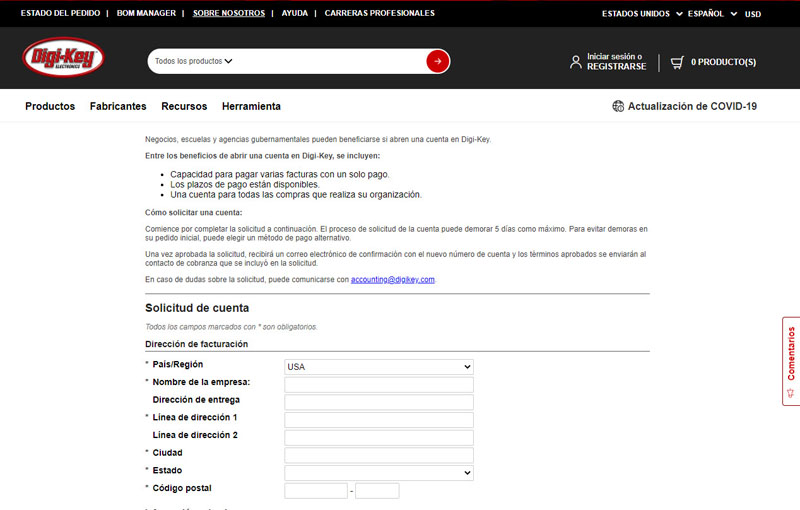Viewport: 800px width, 510px height.
Task: Open the shopping cart icon
Action: (678, 62)
